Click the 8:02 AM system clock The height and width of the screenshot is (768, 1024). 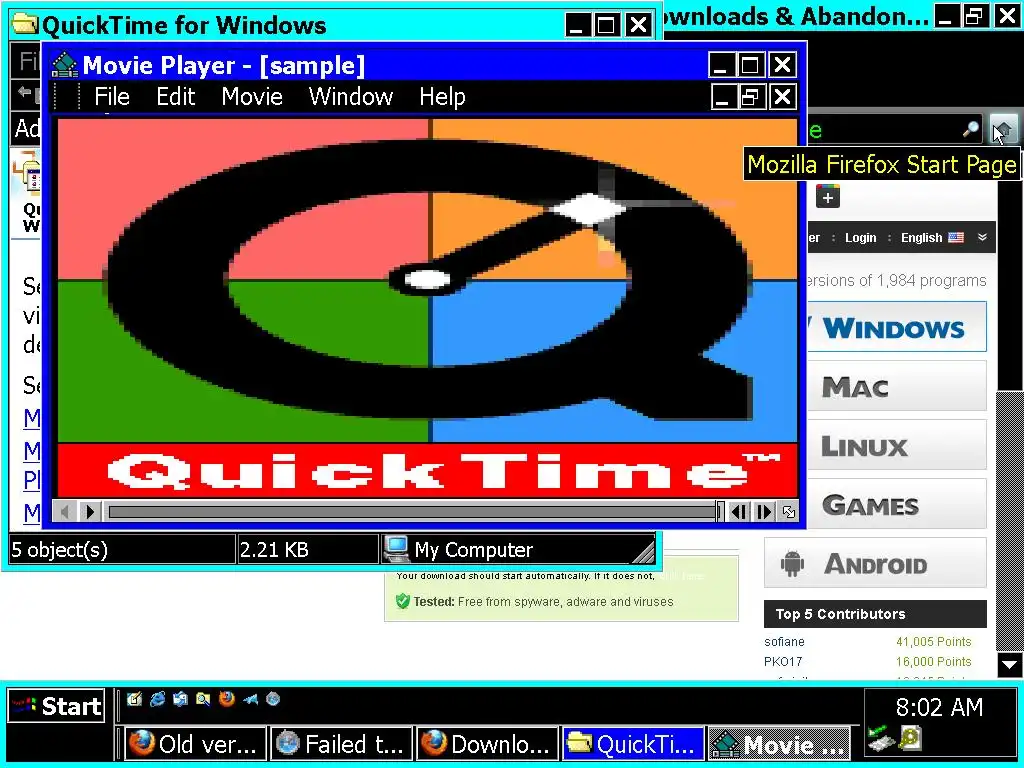(939, 707)
